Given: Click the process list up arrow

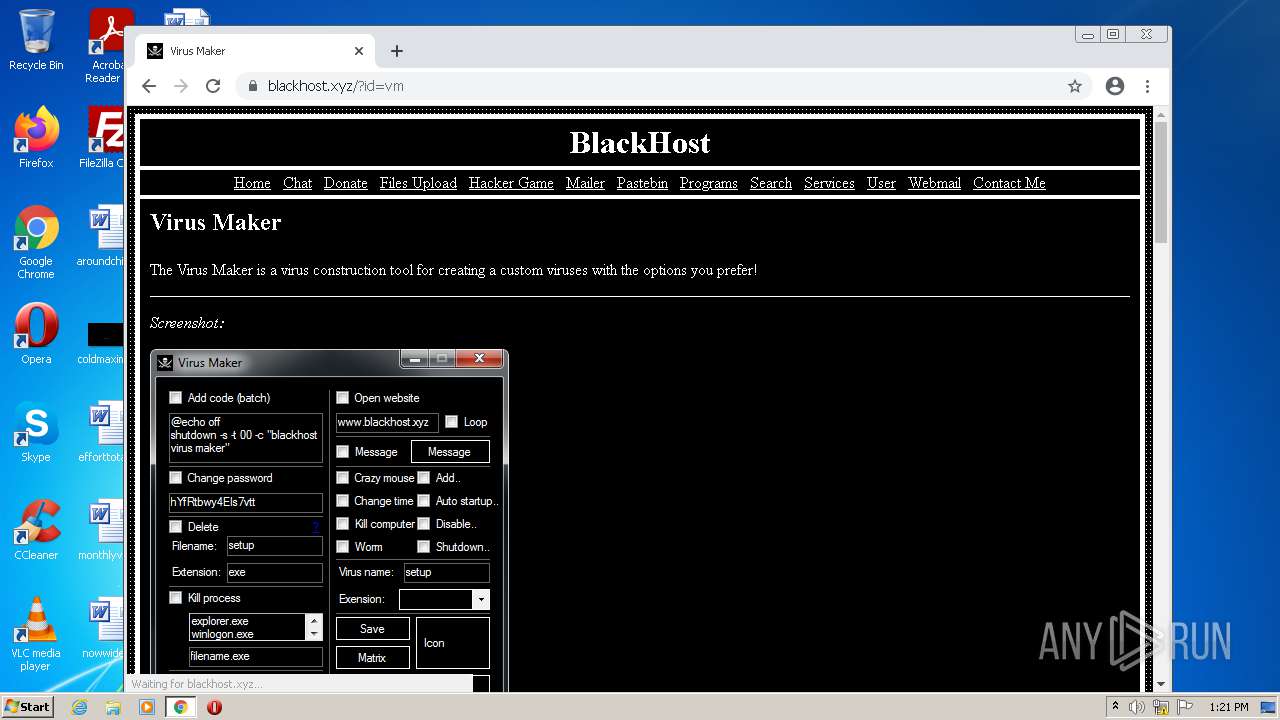Looking at the screenshot, I should click(314, 621).
